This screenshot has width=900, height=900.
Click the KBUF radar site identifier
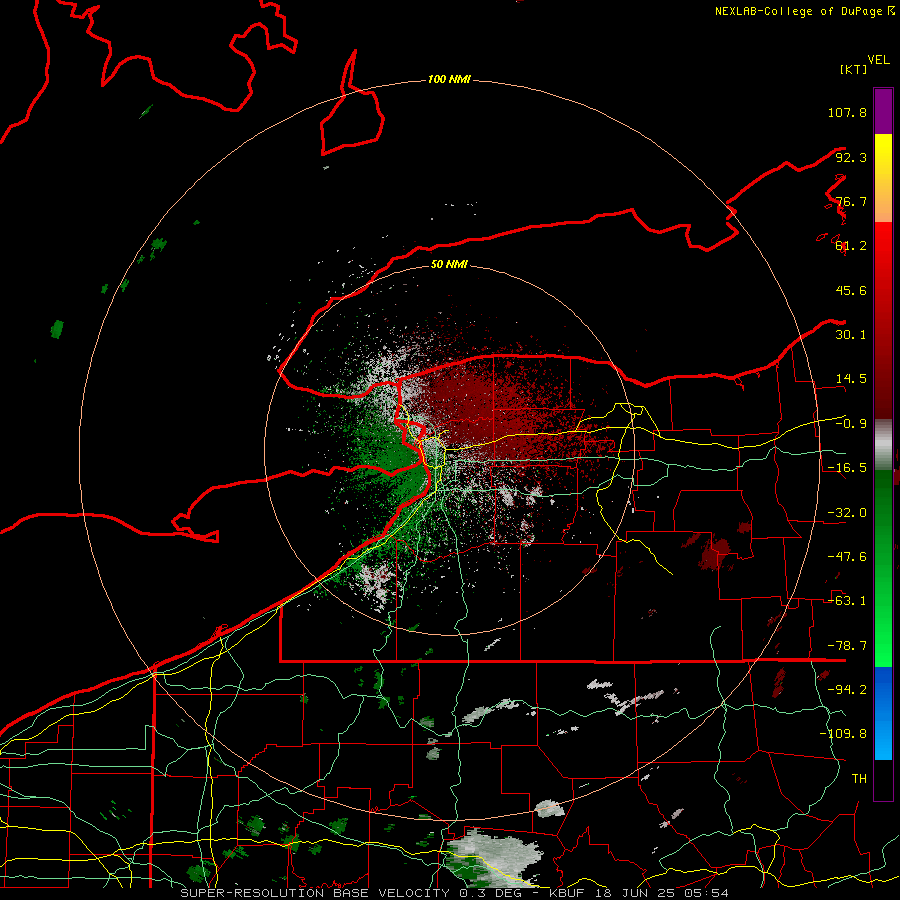coord(567,893)
